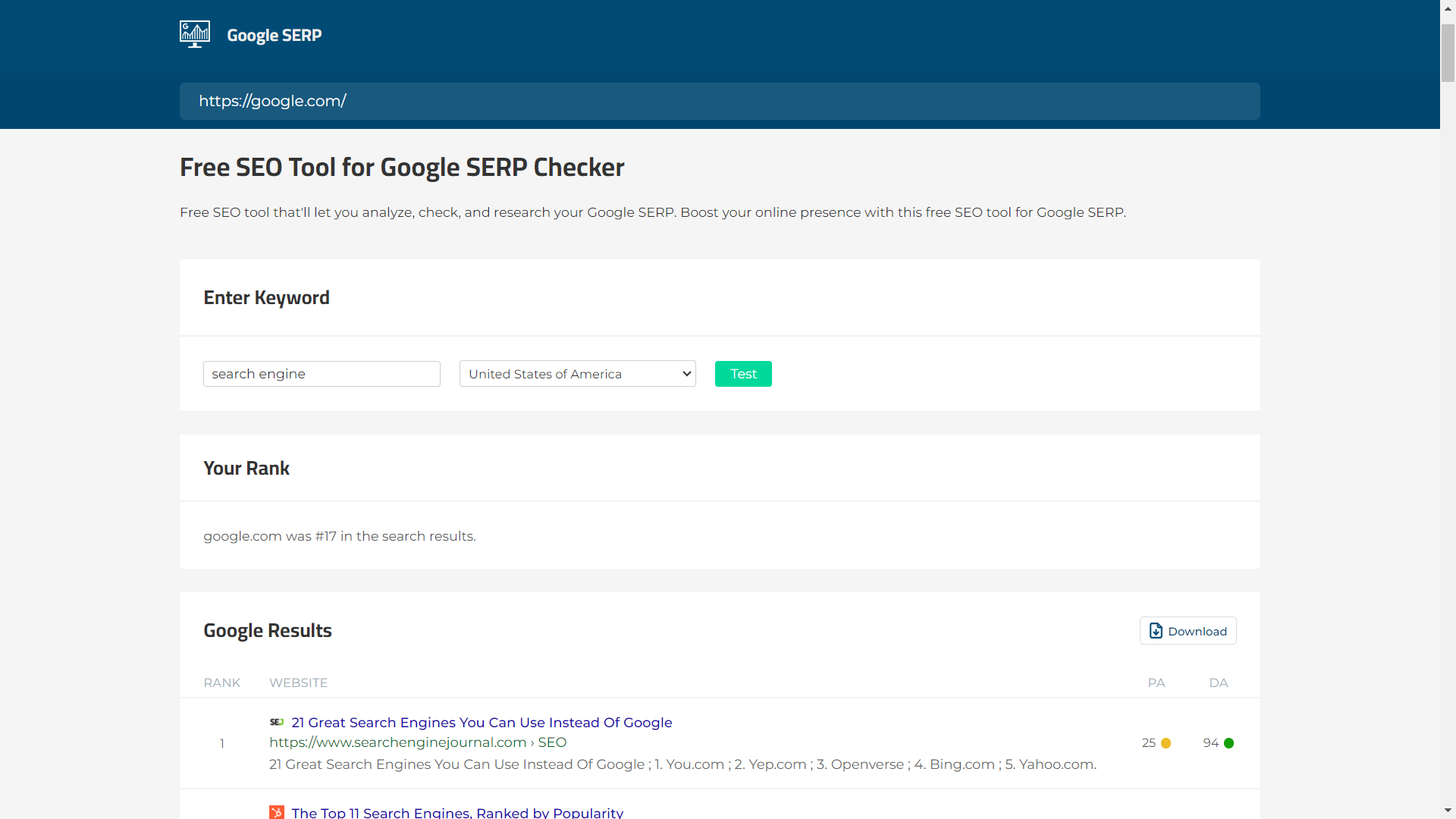1456x819 pixels.
Task: Click the 'Your Rank' section heading
Action: pos(246,469)
